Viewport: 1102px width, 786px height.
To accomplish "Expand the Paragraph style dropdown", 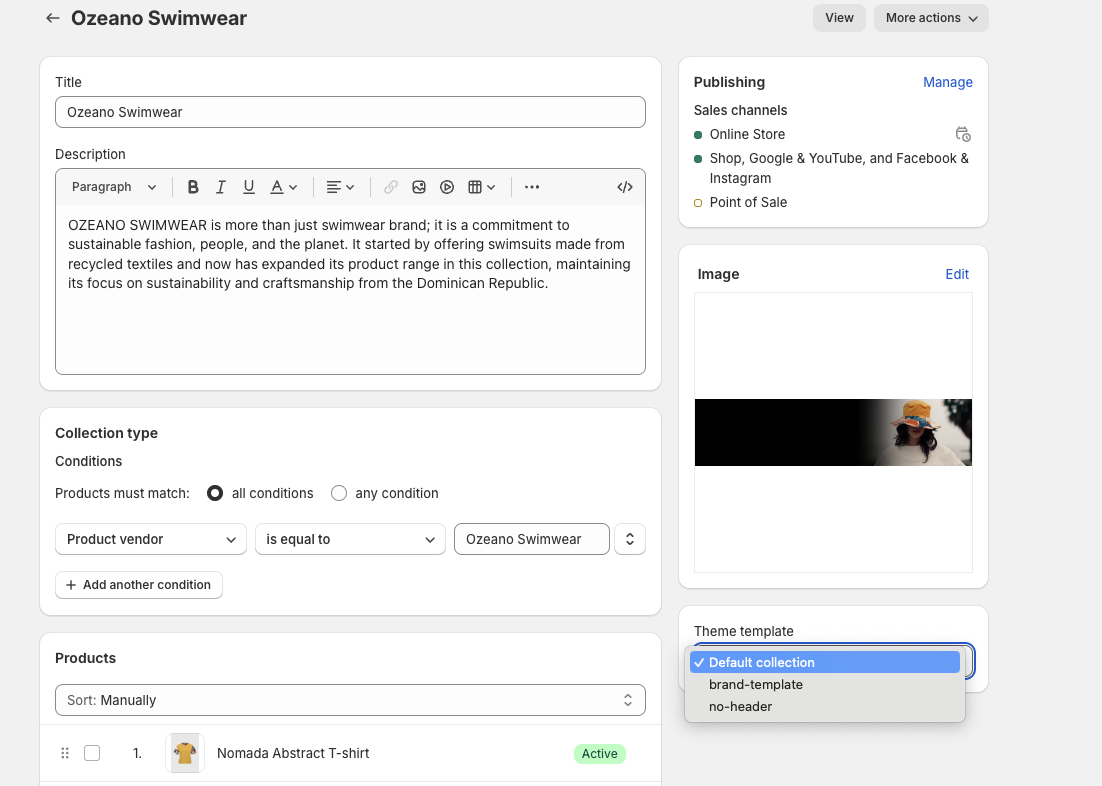I will click(x=114, y=187).
